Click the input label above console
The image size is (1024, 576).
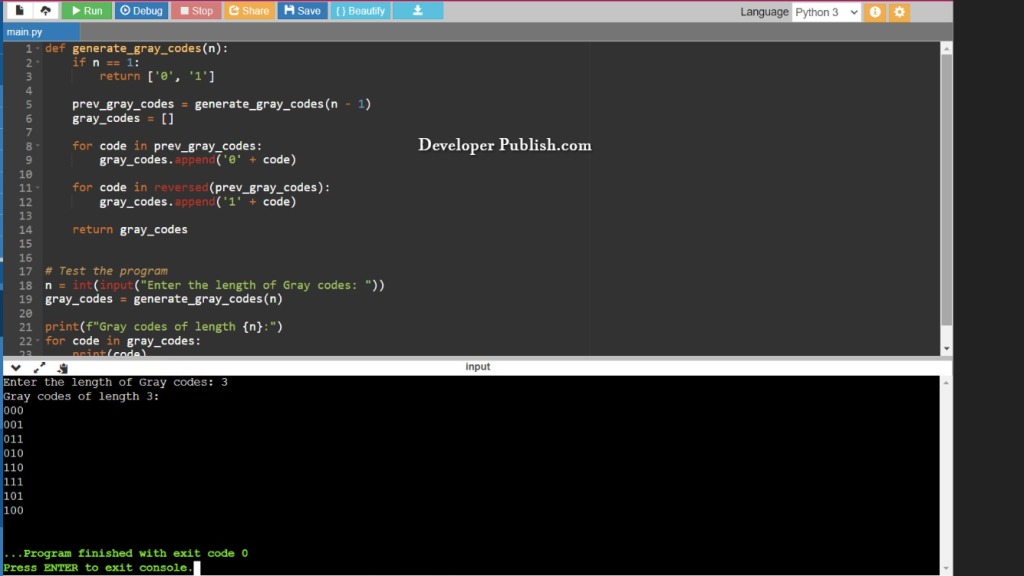(478, 366)
